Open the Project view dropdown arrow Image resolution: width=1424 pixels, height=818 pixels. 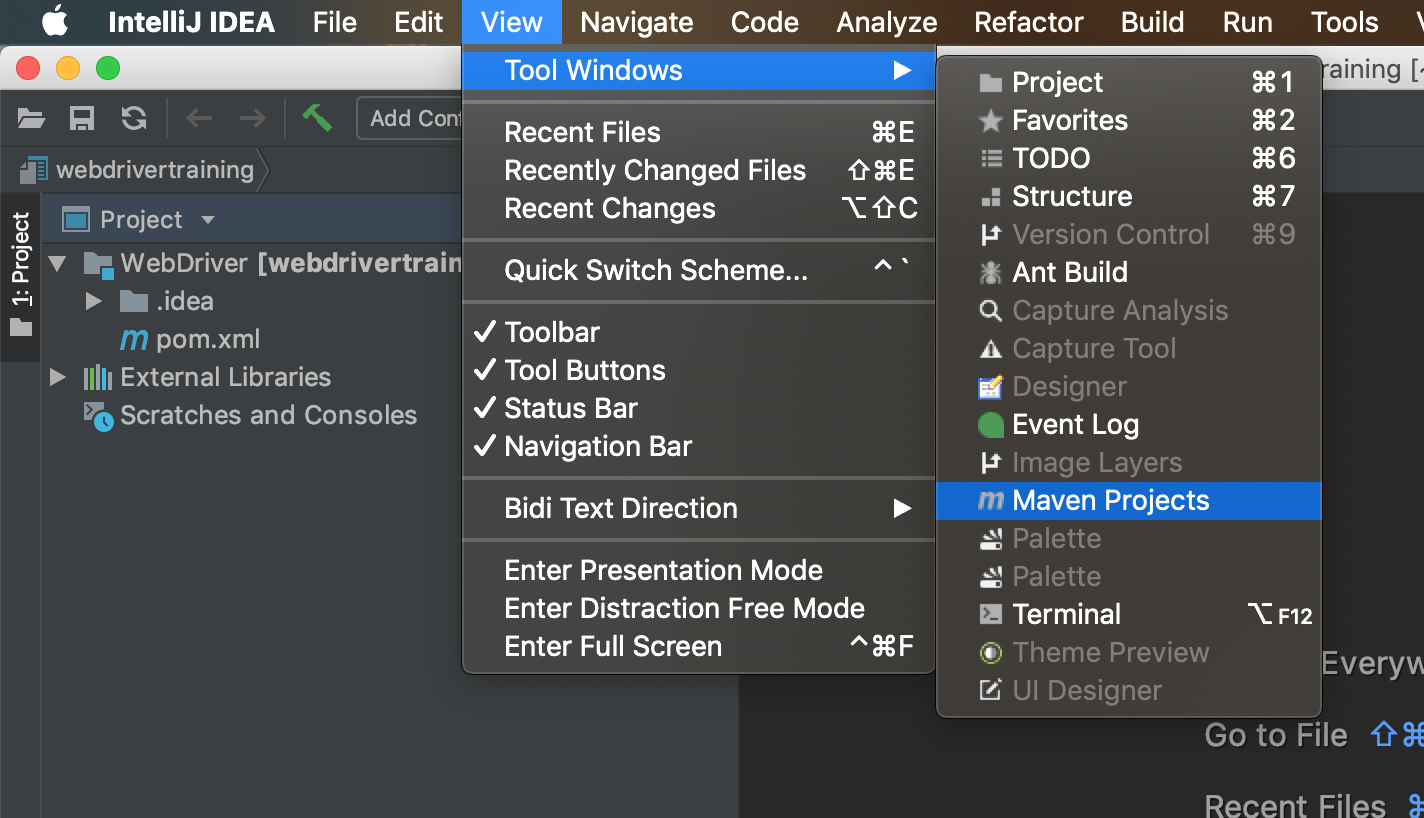pyautogui.click(x=208, y=220)
